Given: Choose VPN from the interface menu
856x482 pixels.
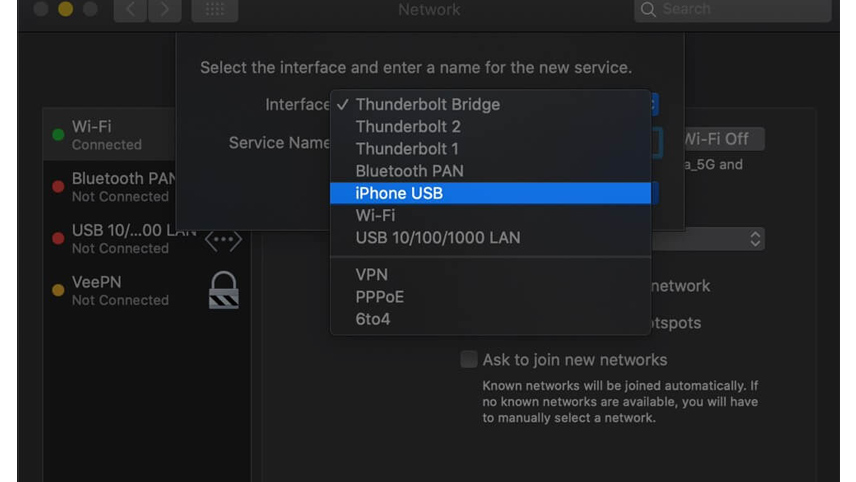Looking at the screenshot, I should 490,275.
